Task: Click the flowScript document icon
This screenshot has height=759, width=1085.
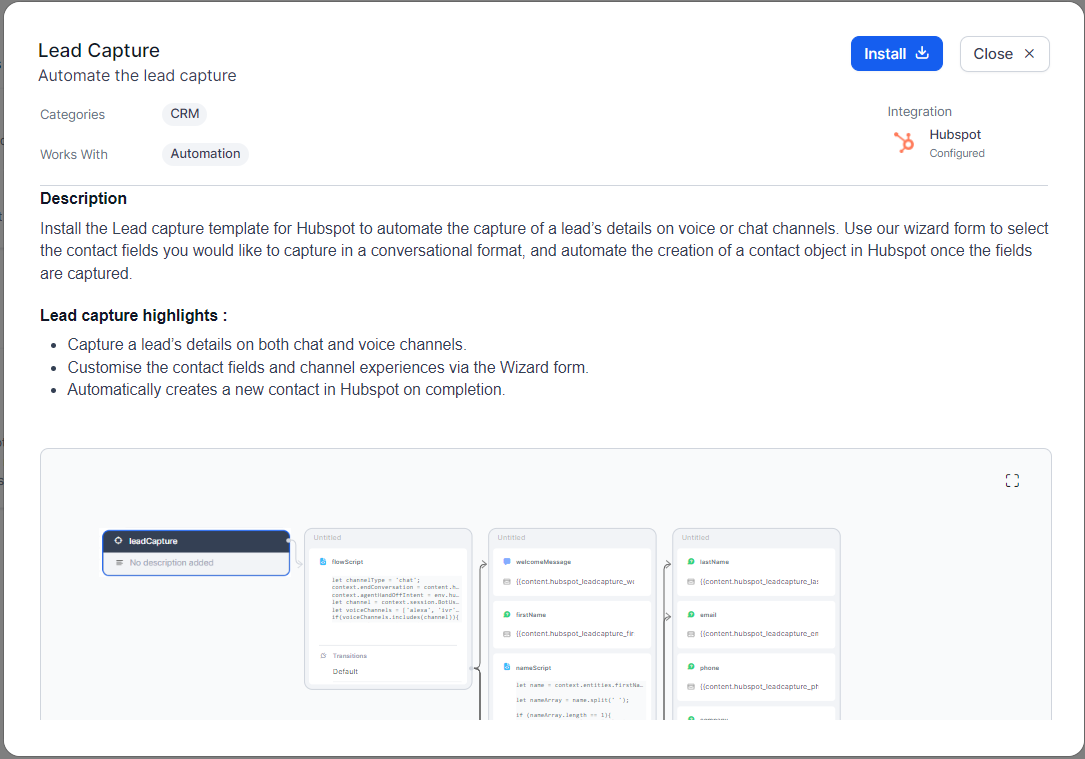Action: (322, 562)
